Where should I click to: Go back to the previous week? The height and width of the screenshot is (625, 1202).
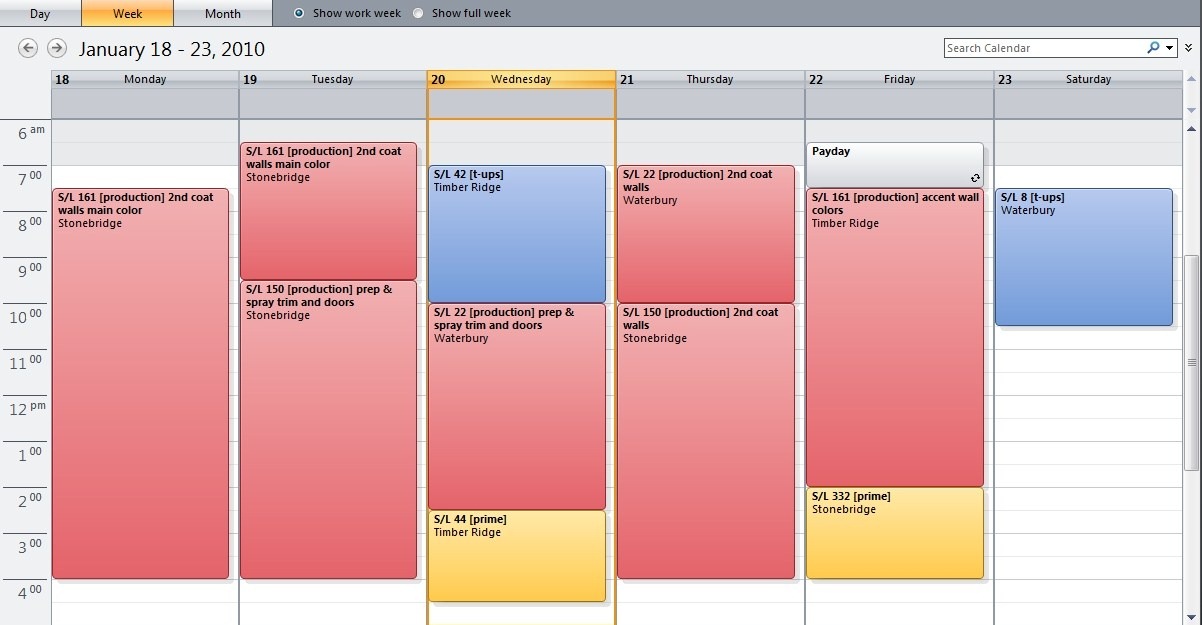coord(28,48)
